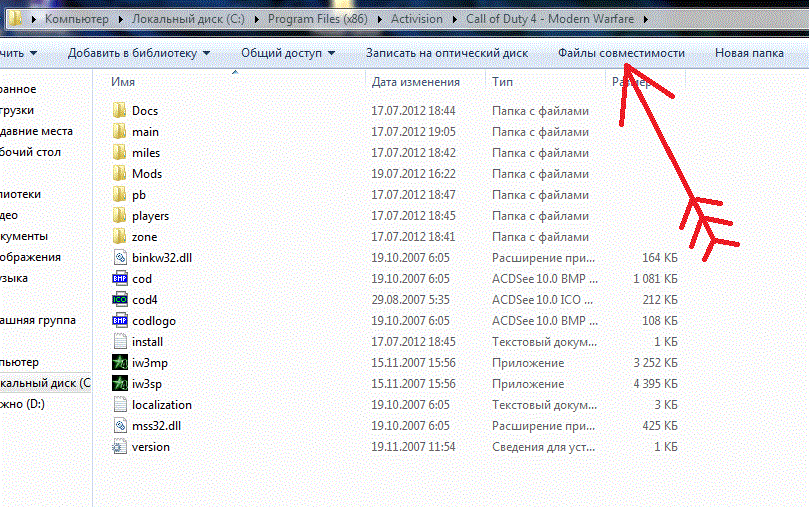This screenshot has width=809, height=507.
Task: Select the Mods folder icon
Action: pyautogui.click(x=119, y=173)
